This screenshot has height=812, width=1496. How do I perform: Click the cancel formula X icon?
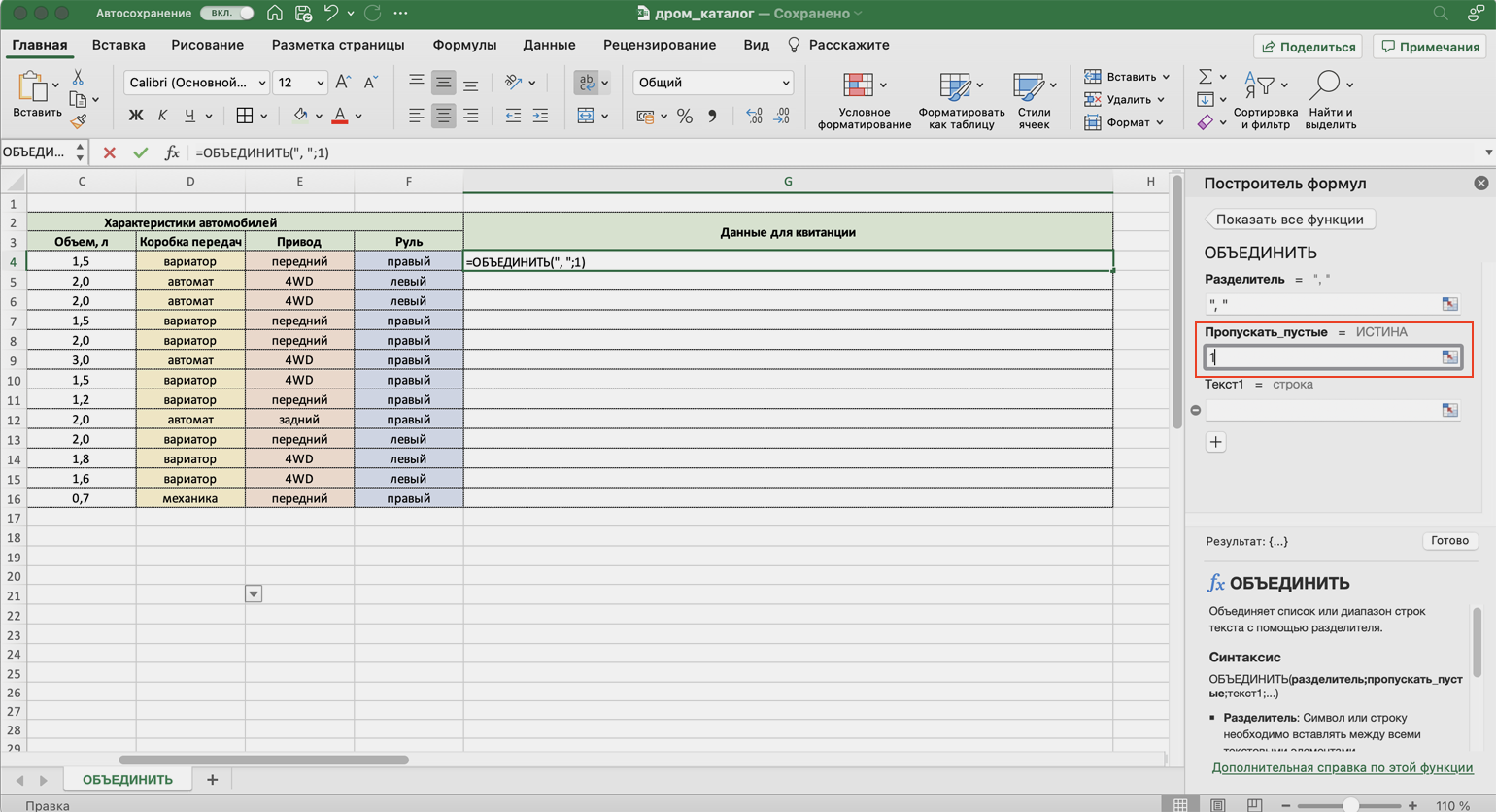(110, 152)
